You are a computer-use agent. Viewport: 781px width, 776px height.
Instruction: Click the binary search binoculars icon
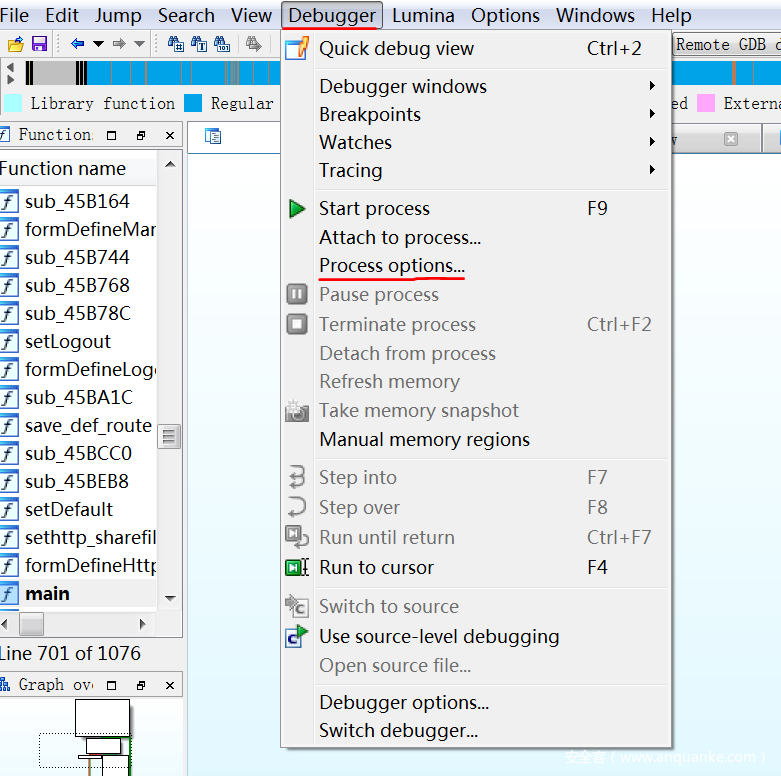pyautogui.click(x=222, y=44)
